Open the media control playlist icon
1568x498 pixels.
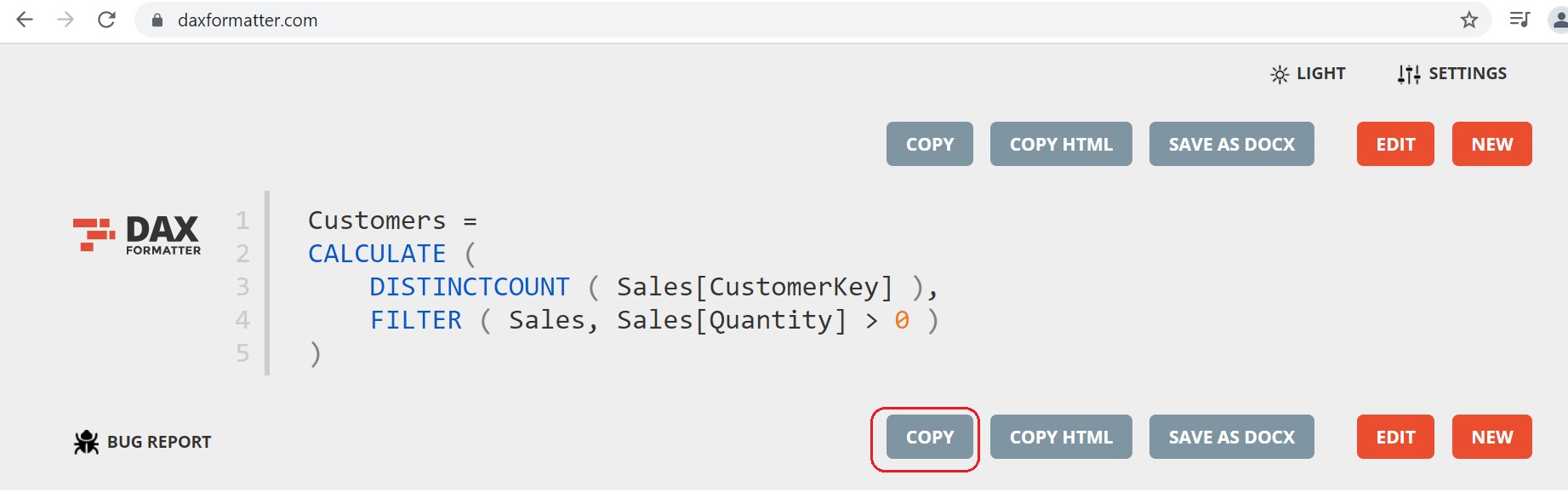pyautogui.click(x=1520, y=20)
